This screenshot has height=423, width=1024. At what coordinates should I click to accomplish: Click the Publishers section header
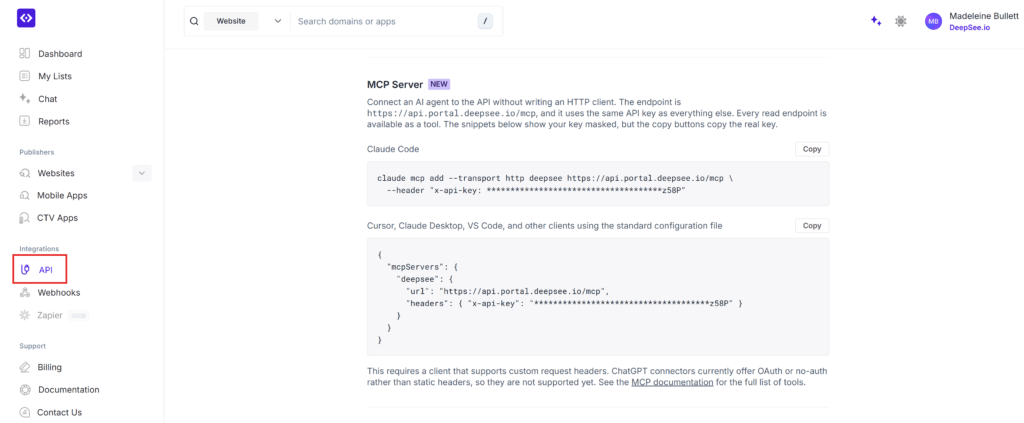37,152
